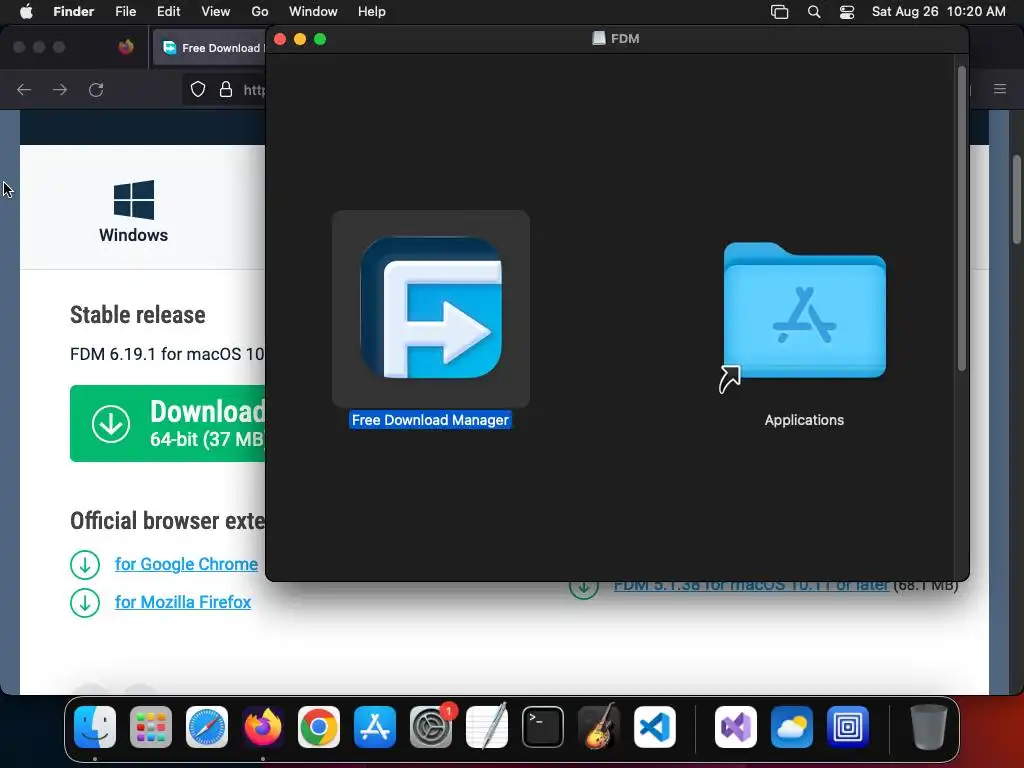The image size is (1024, 768).
Task: Open the Window menu
Action: [313, 12]
